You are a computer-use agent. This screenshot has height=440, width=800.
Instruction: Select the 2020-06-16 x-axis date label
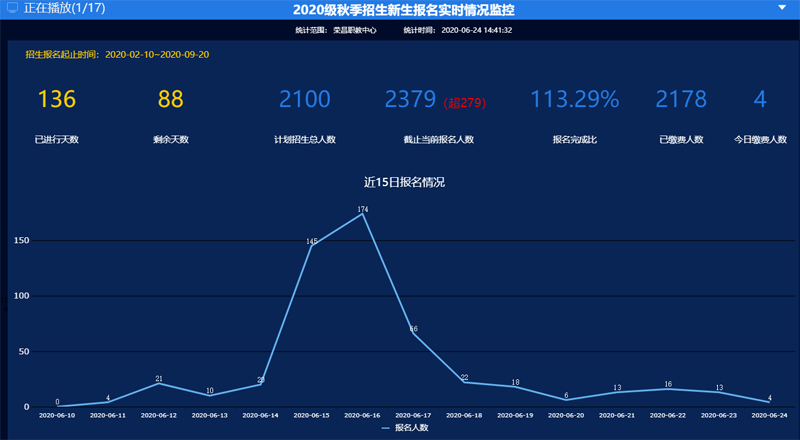tap(362, 415)
